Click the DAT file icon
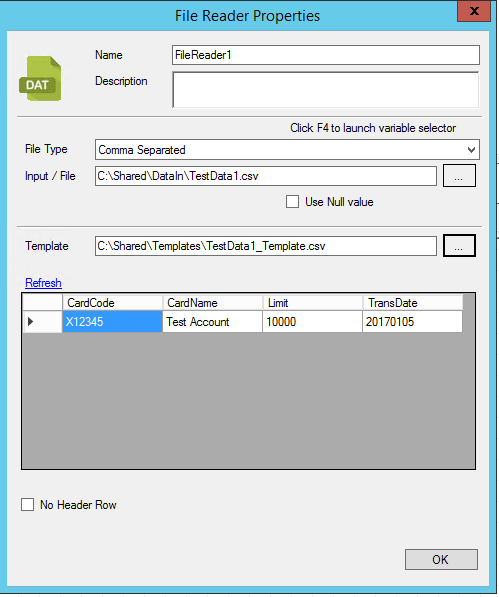 [x=40, y=78]
